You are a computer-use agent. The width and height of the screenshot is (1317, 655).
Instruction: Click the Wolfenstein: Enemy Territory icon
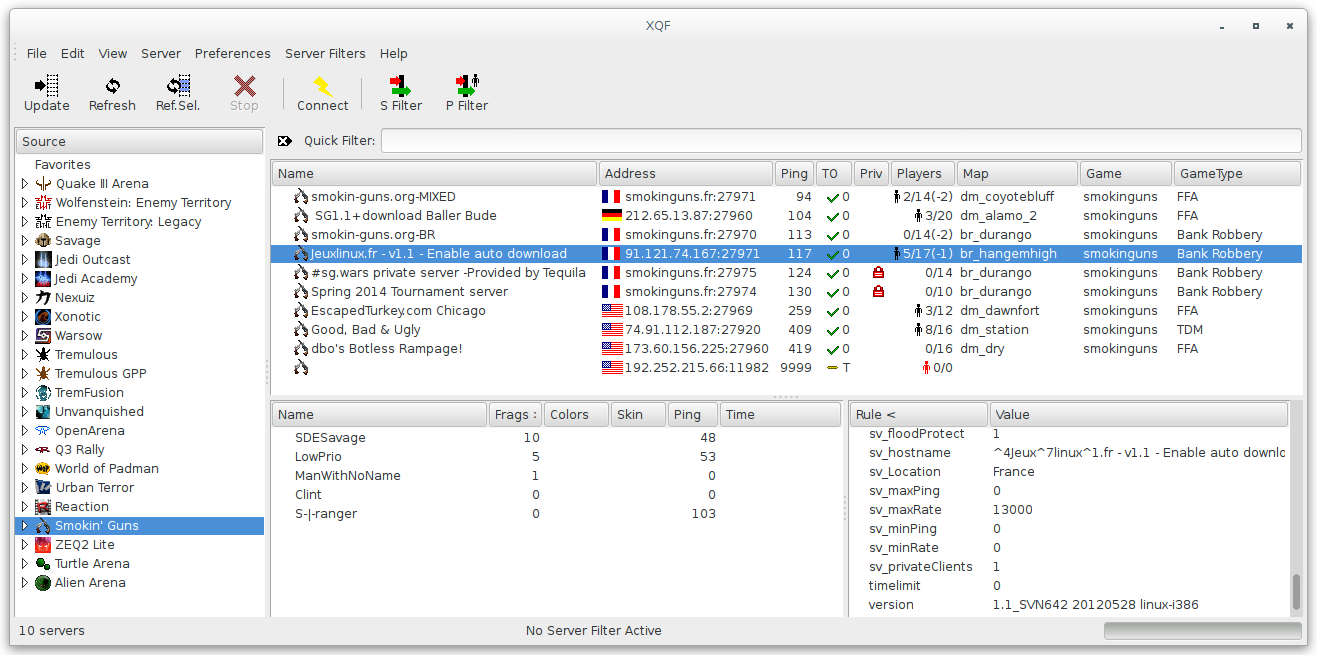43,203
